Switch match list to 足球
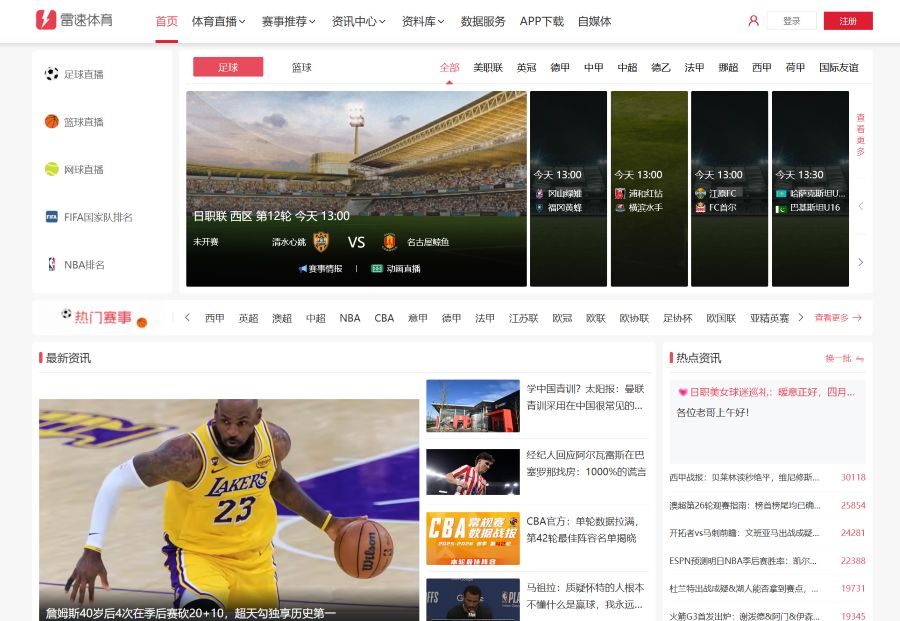This screenshot has height=621, width=900. [228, 67]
